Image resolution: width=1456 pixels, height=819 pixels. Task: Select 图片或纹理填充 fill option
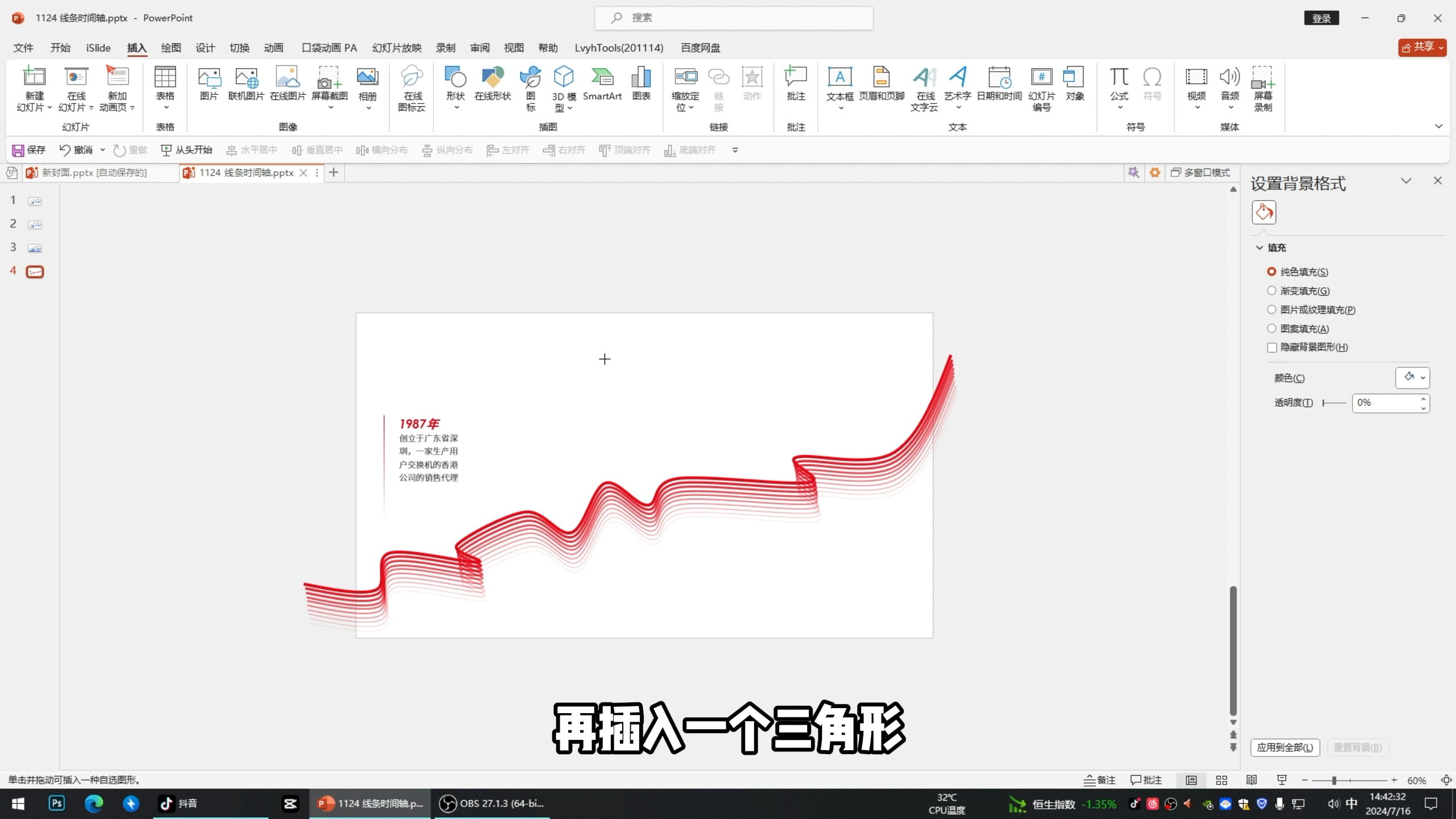click(1272, 309)
